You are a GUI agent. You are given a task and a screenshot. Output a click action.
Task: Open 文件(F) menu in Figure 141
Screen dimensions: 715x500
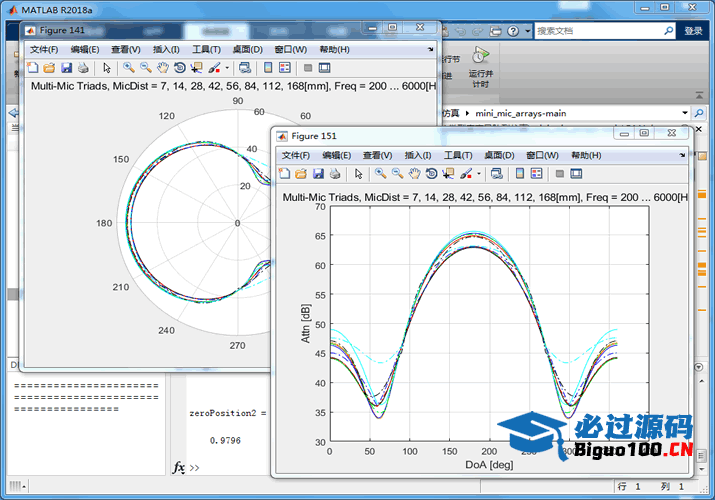[x=44, y=49]
